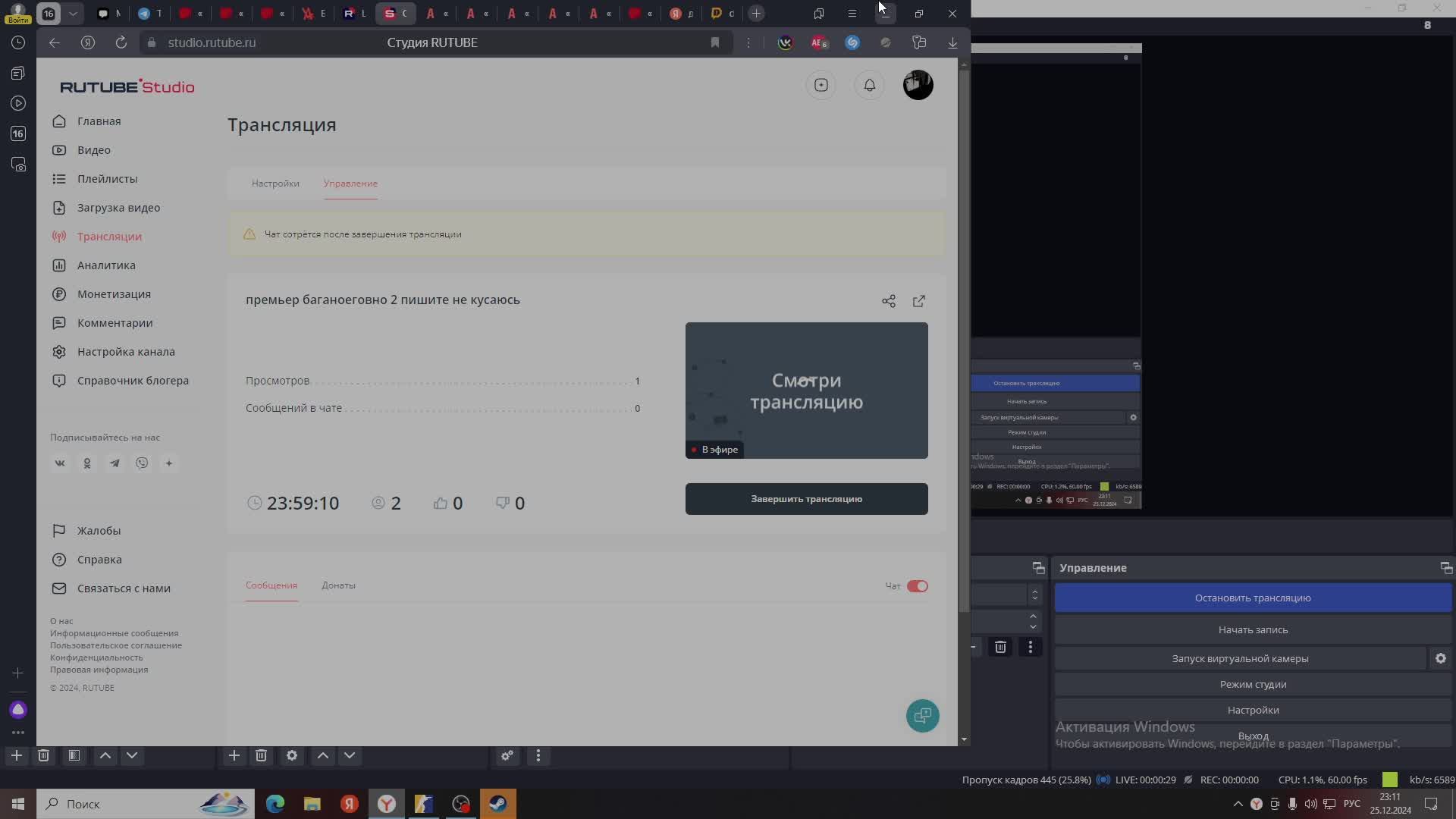
Task: Switch to the Настройки tab
Action: [275, 184]
